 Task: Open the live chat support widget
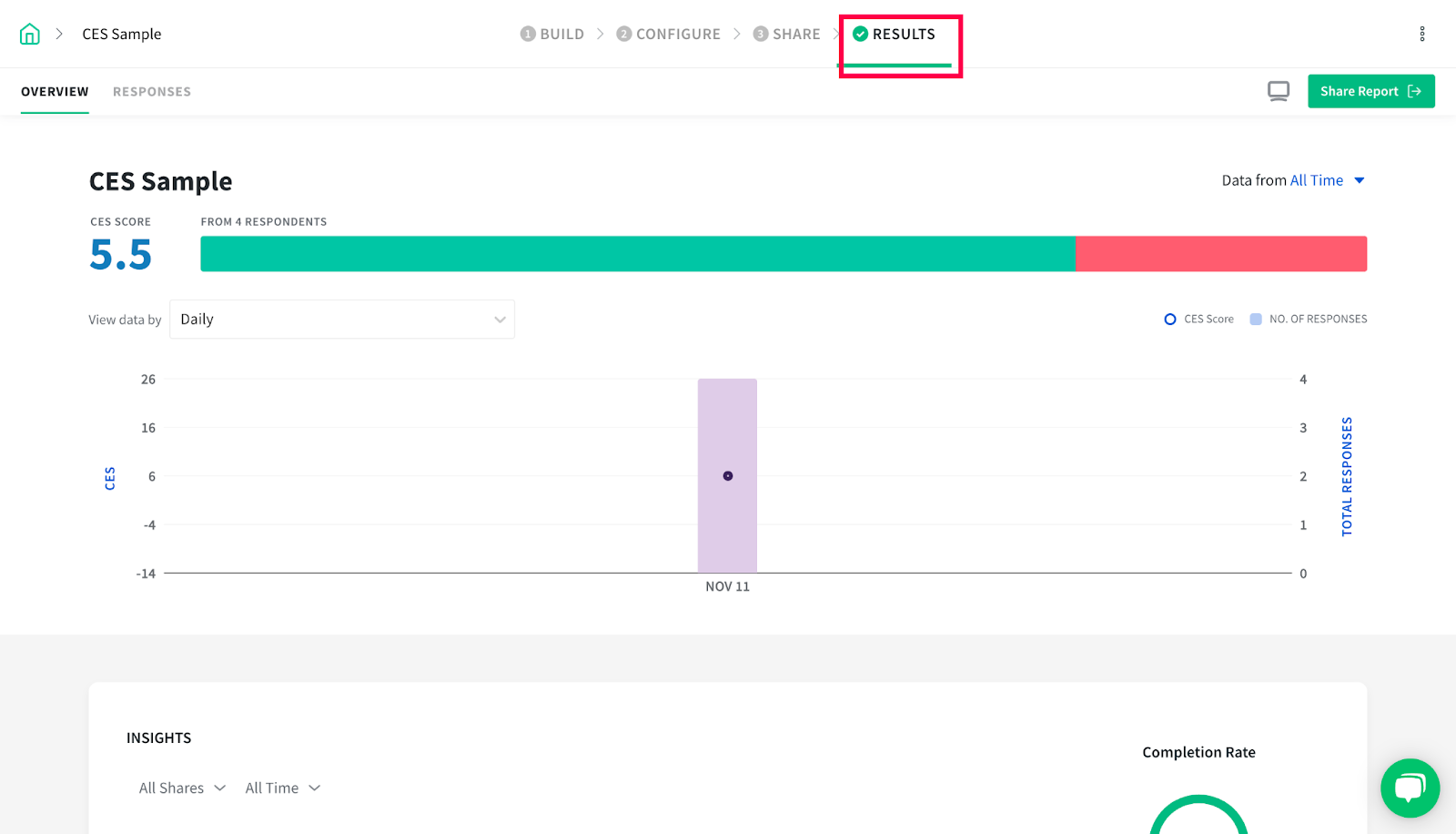(1410, 788)
